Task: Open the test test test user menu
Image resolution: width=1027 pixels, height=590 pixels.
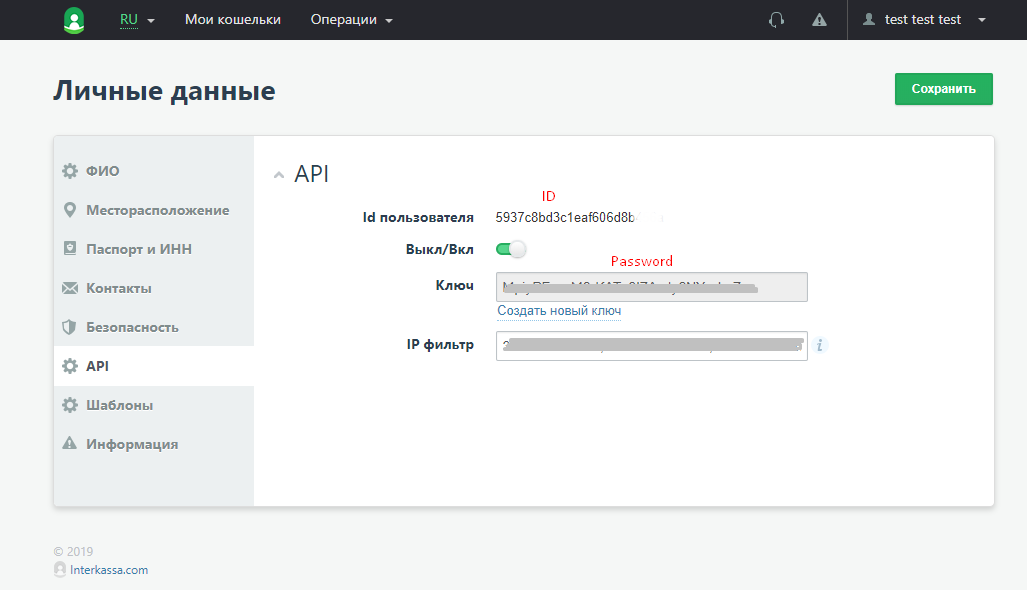Action: tap(924, 20)
